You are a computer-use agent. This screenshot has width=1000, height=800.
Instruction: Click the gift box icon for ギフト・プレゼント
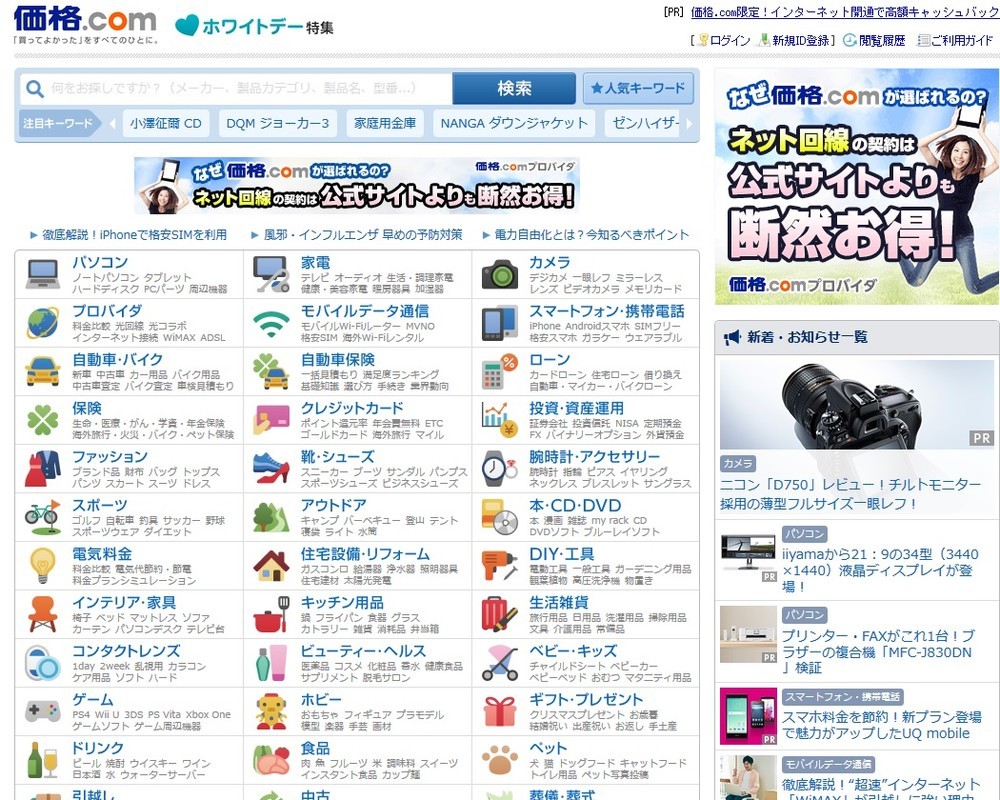click(x=499, y=711)
